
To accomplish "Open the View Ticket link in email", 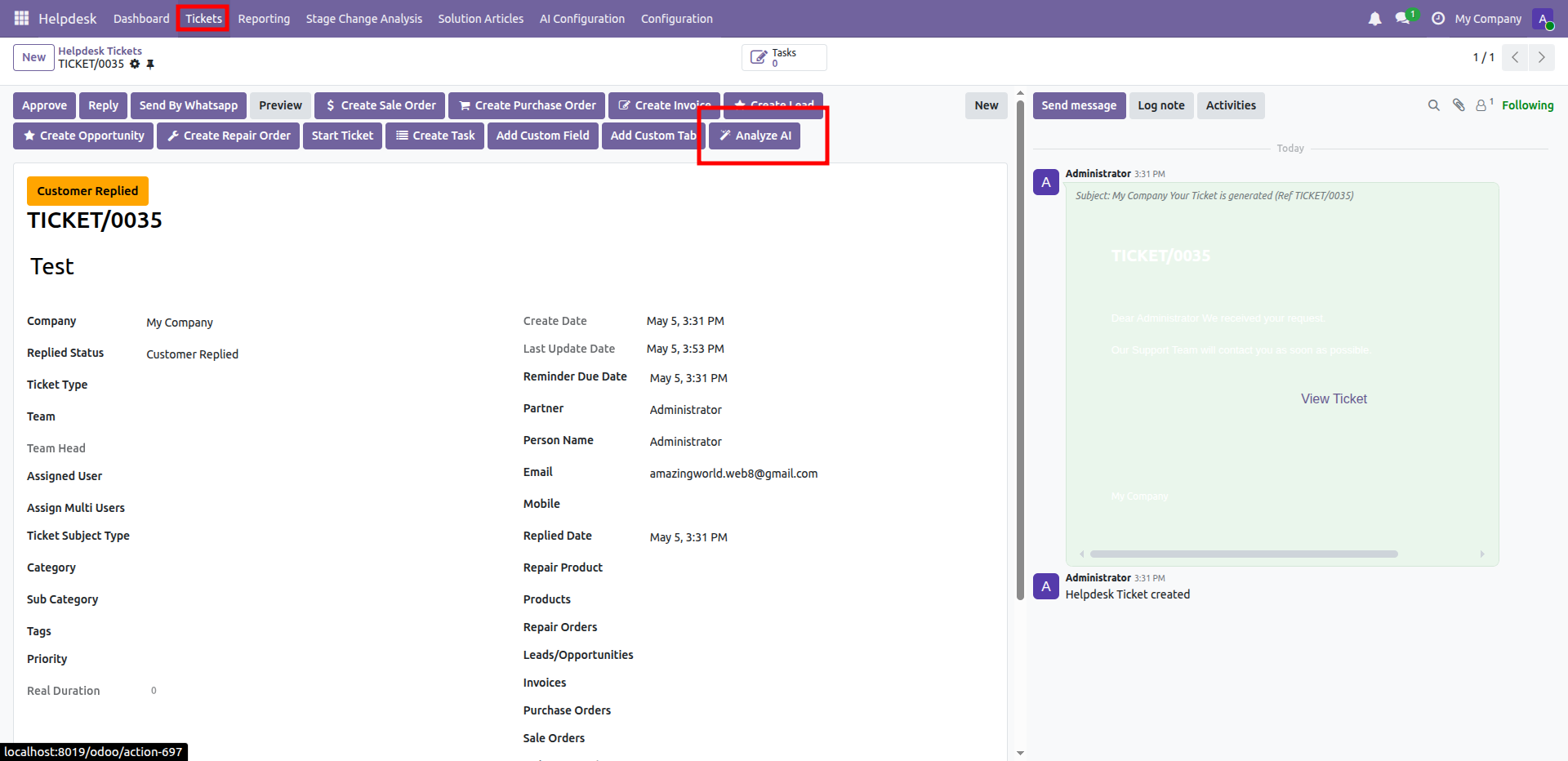I will pos(1334,398).
